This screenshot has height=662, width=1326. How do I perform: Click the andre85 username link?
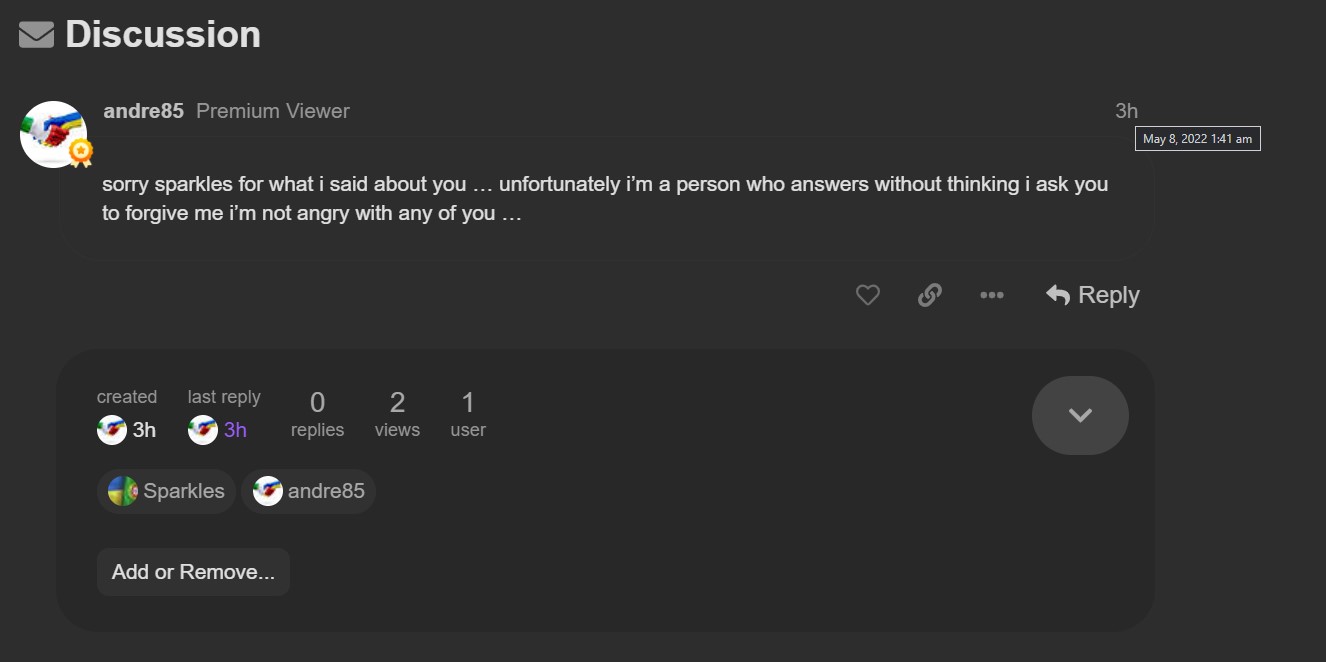(143, 111)
